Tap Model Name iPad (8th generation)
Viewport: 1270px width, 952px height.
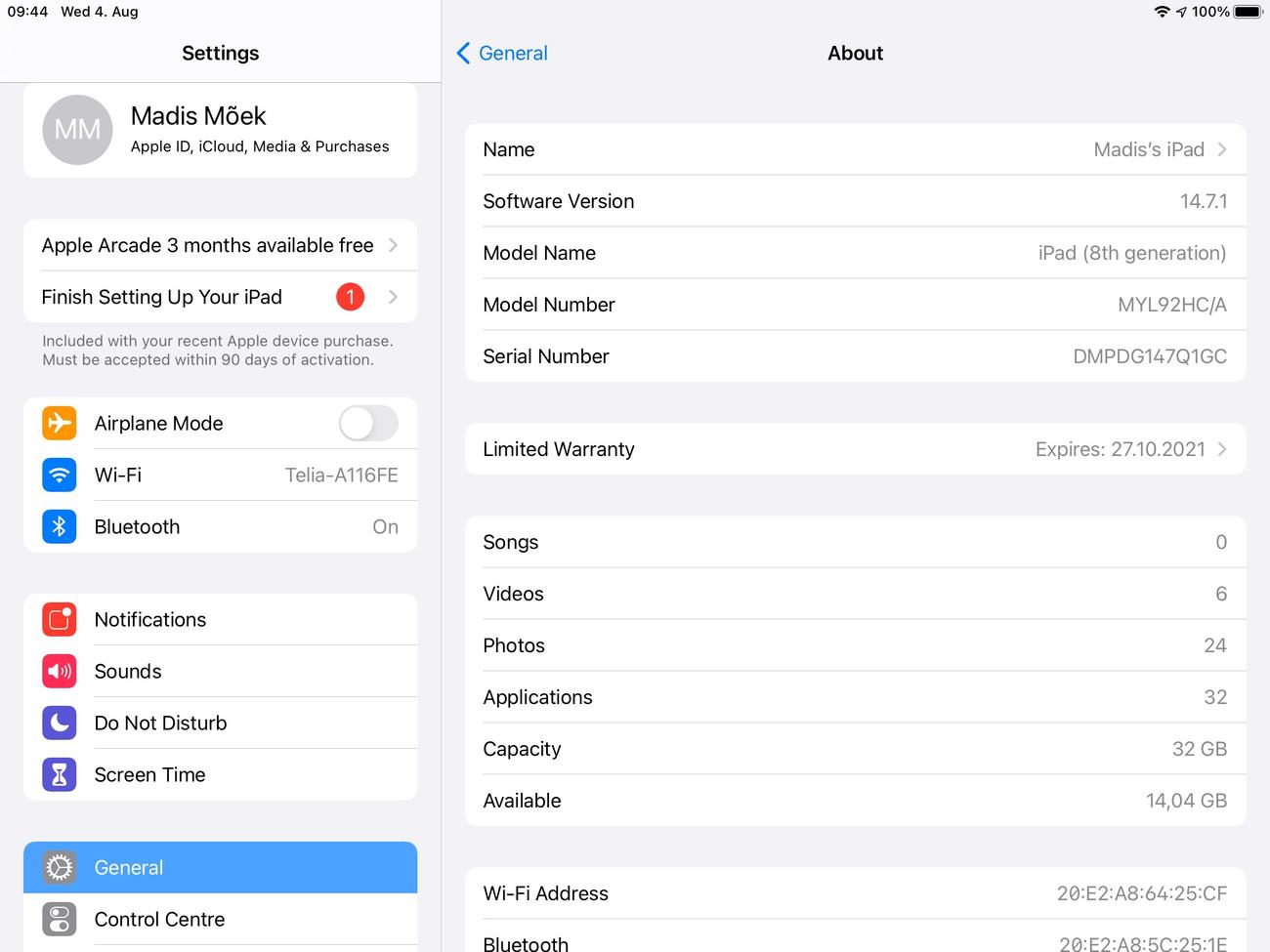tap(855, 253)
